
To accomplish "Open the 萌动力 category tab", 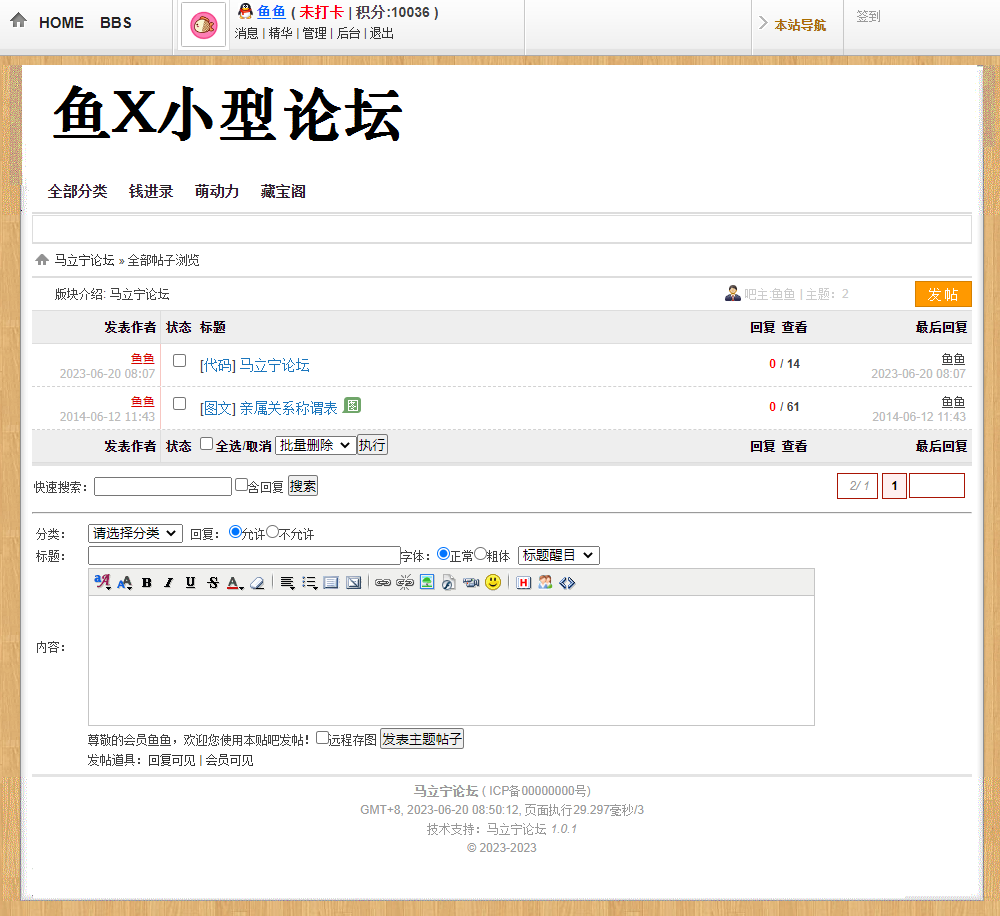I will tap(217, 191).
